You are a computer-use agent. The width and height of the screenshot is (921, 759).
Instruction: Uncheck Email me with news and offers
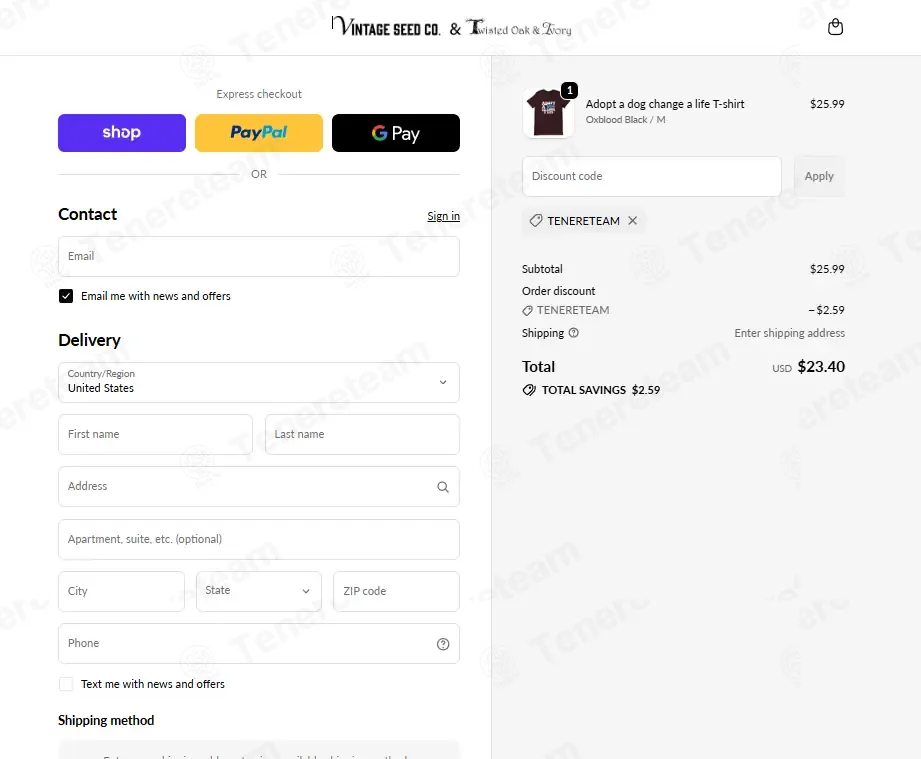pyautogui.click(x=66, y=296)
